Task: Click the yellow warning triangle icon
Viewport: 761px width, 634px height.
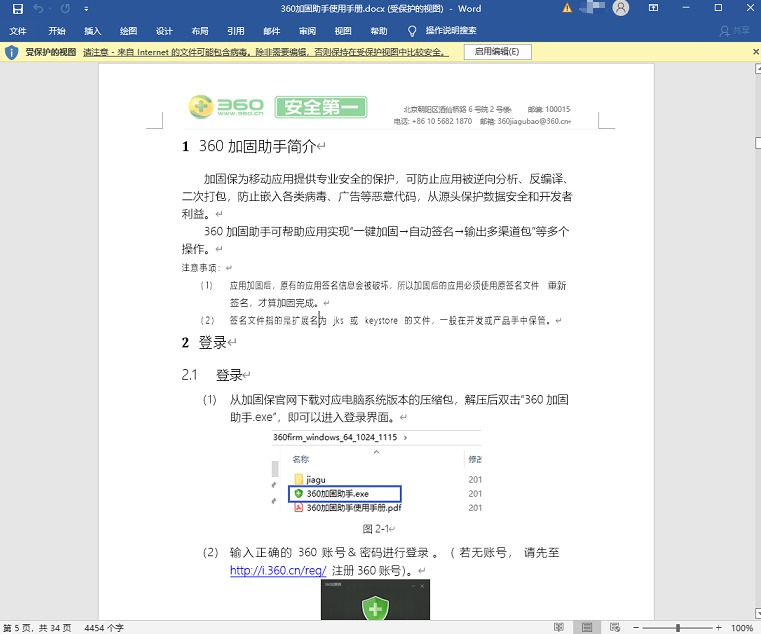Action: (x=567, y=8)
